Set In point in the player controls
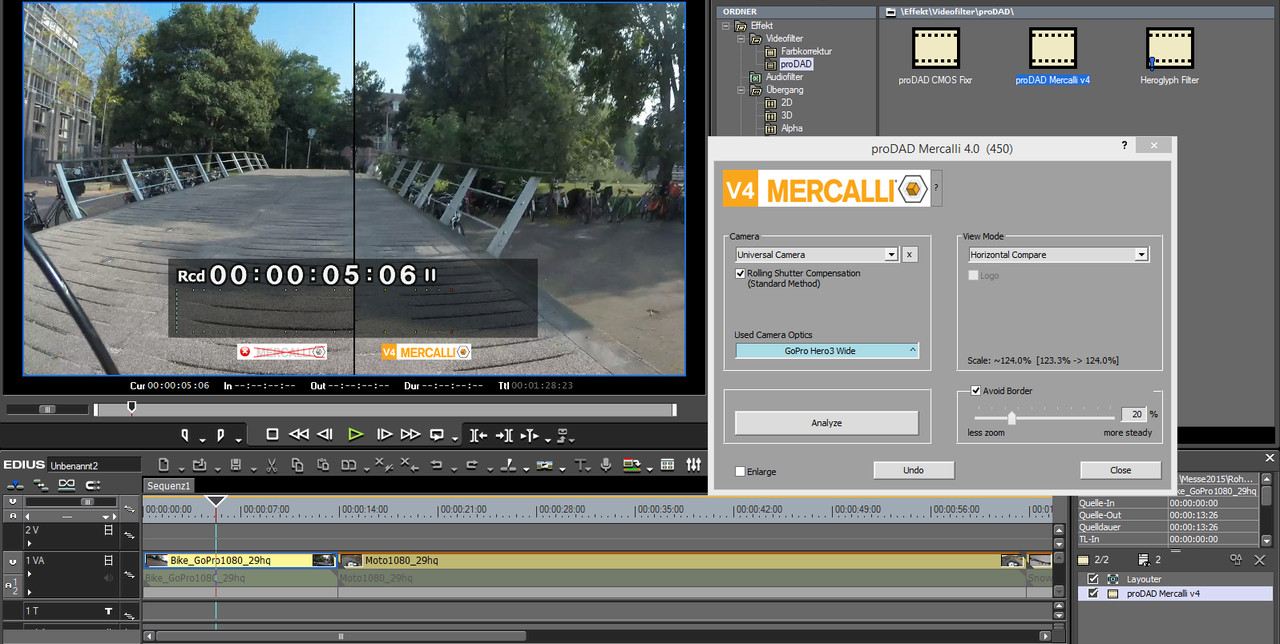 (185, 434)
